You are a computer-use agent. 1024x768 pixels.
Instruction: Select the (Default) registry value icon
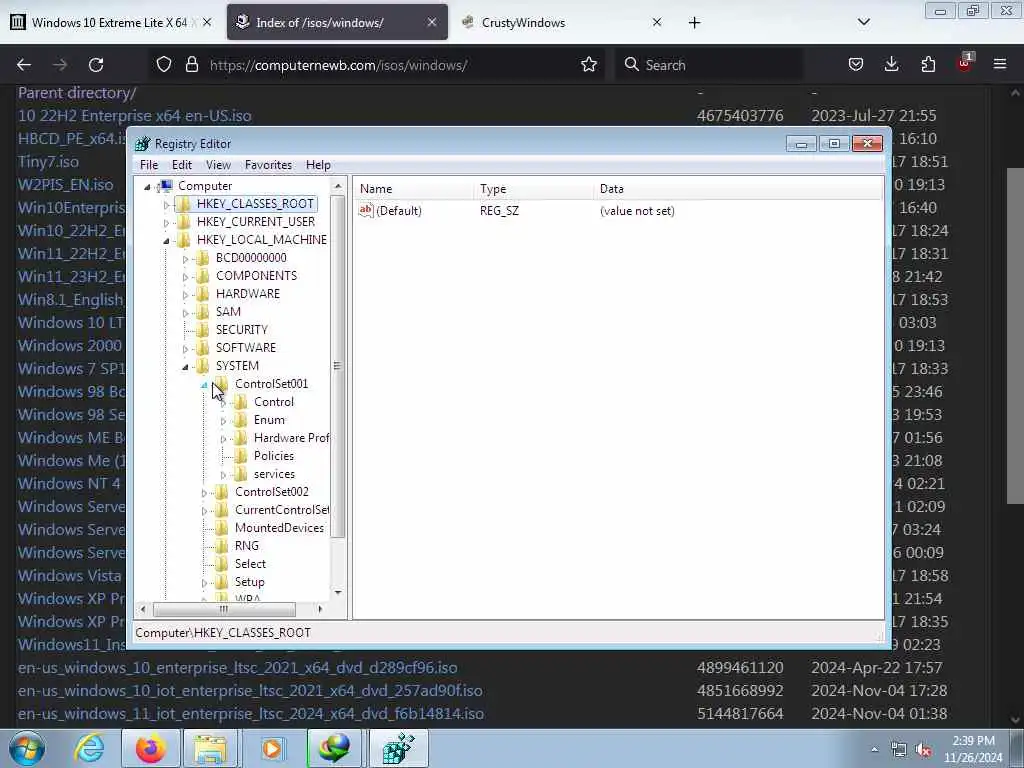pyautogui.click(x=366, y=210)
